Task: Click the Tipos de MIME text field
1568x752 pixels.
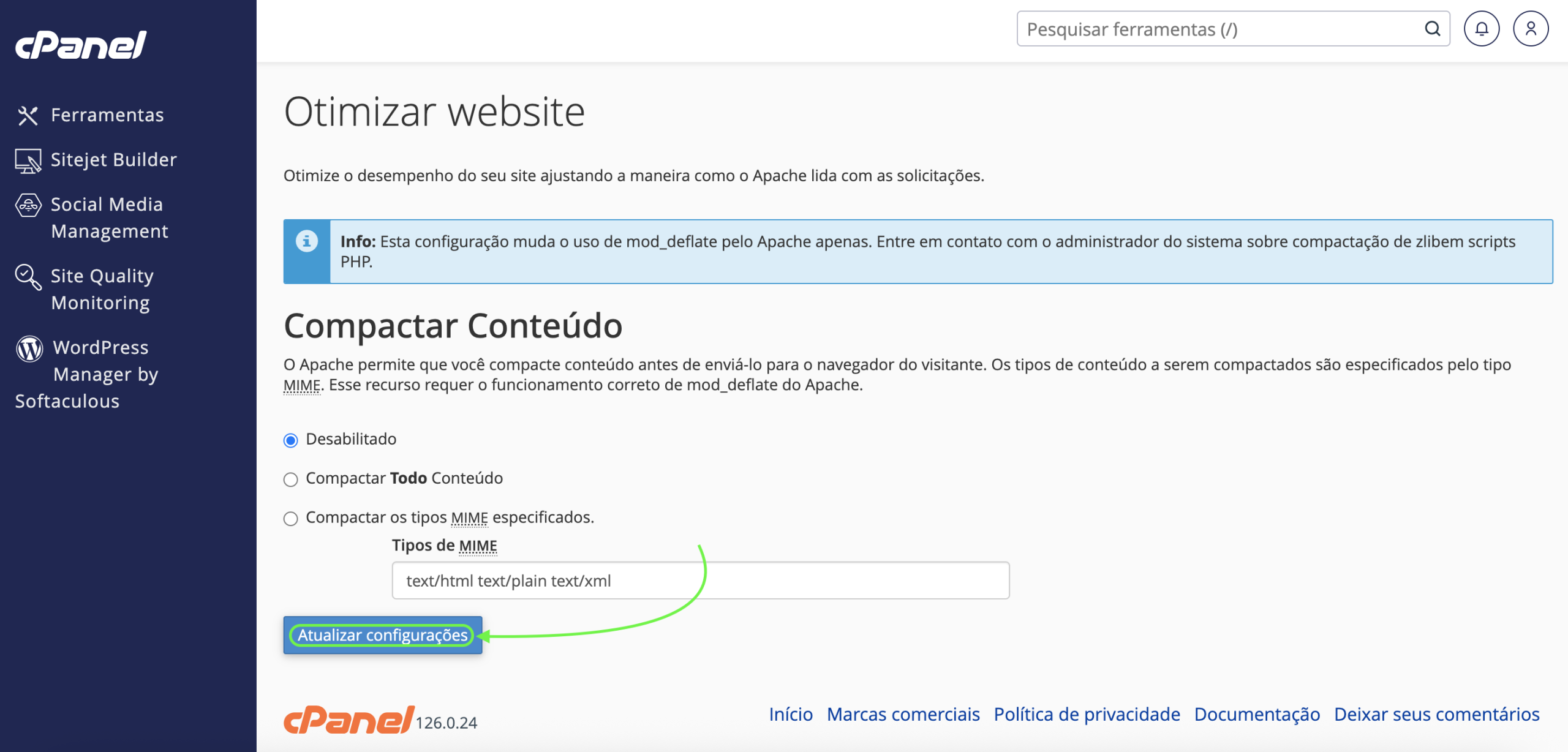Action: pyautogui.click(x=701, y=581)
